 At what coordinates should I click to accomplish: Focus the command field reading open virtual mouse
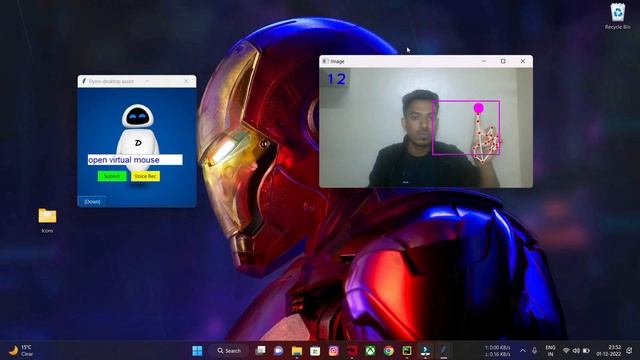pos(135,160)
